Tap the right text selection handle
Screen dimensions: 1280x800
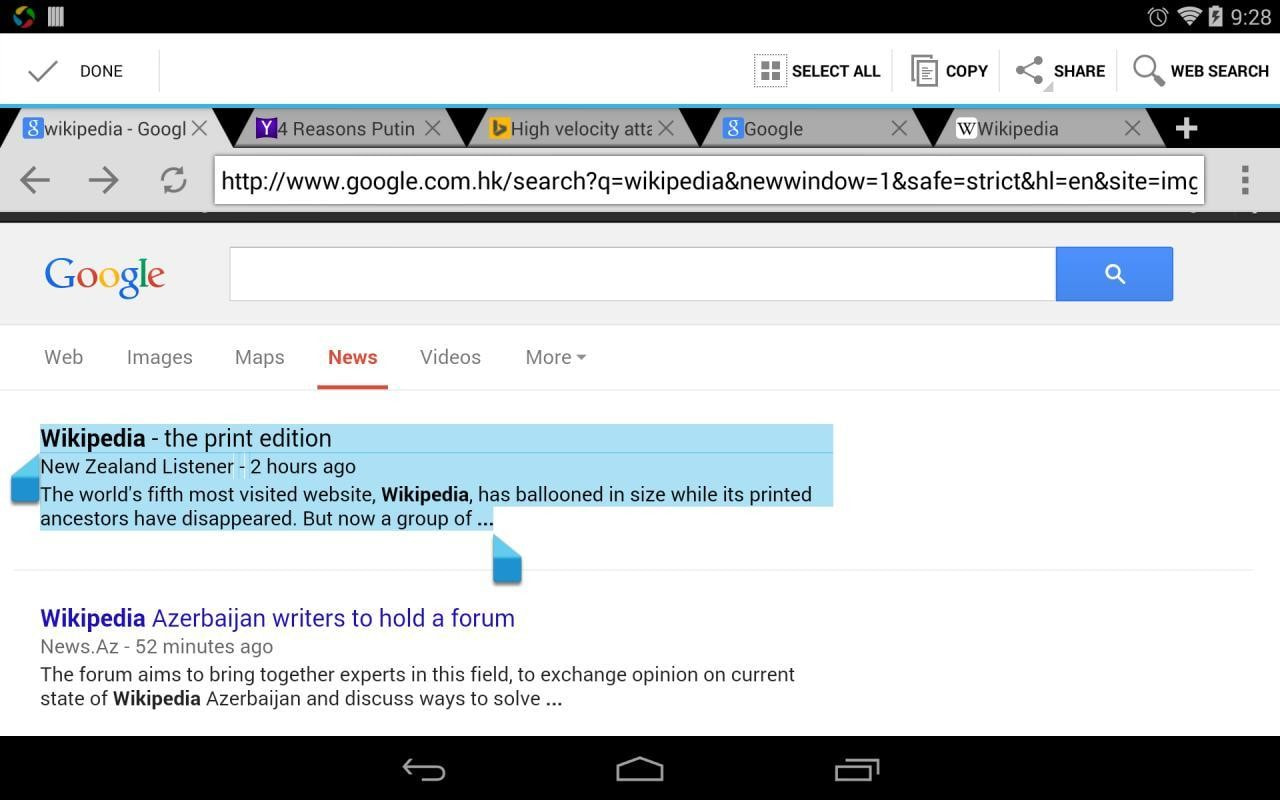click(x=507, y=560)
